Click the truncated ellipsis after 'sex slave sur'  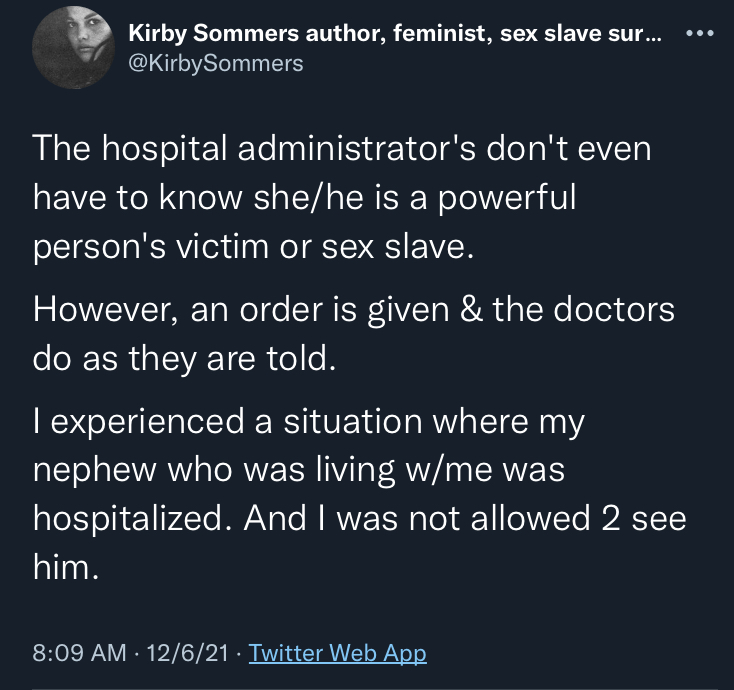point(654,34)
